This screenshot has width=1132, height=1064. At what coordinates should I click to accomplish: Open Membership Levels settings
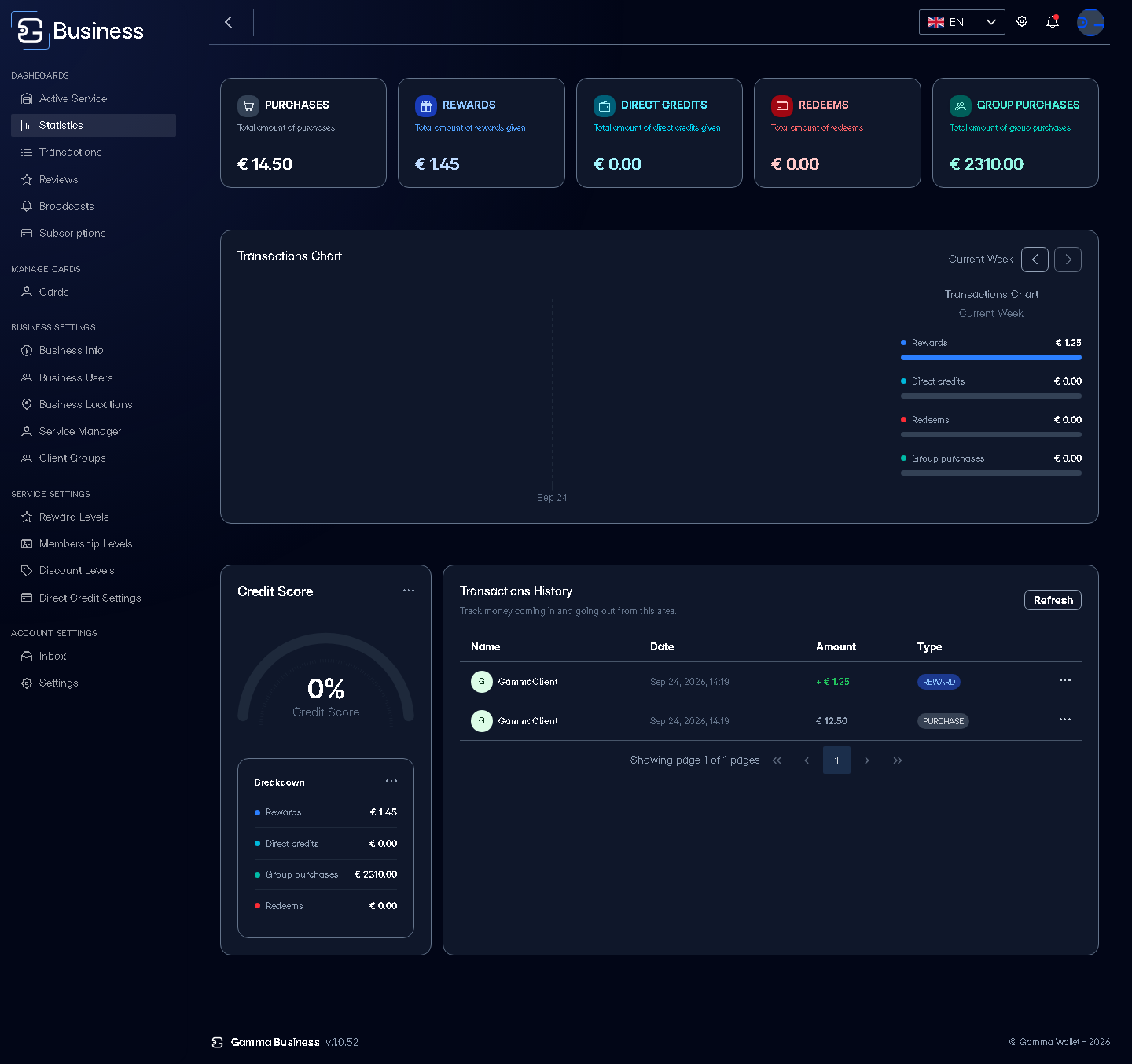(x=94, y=543)
